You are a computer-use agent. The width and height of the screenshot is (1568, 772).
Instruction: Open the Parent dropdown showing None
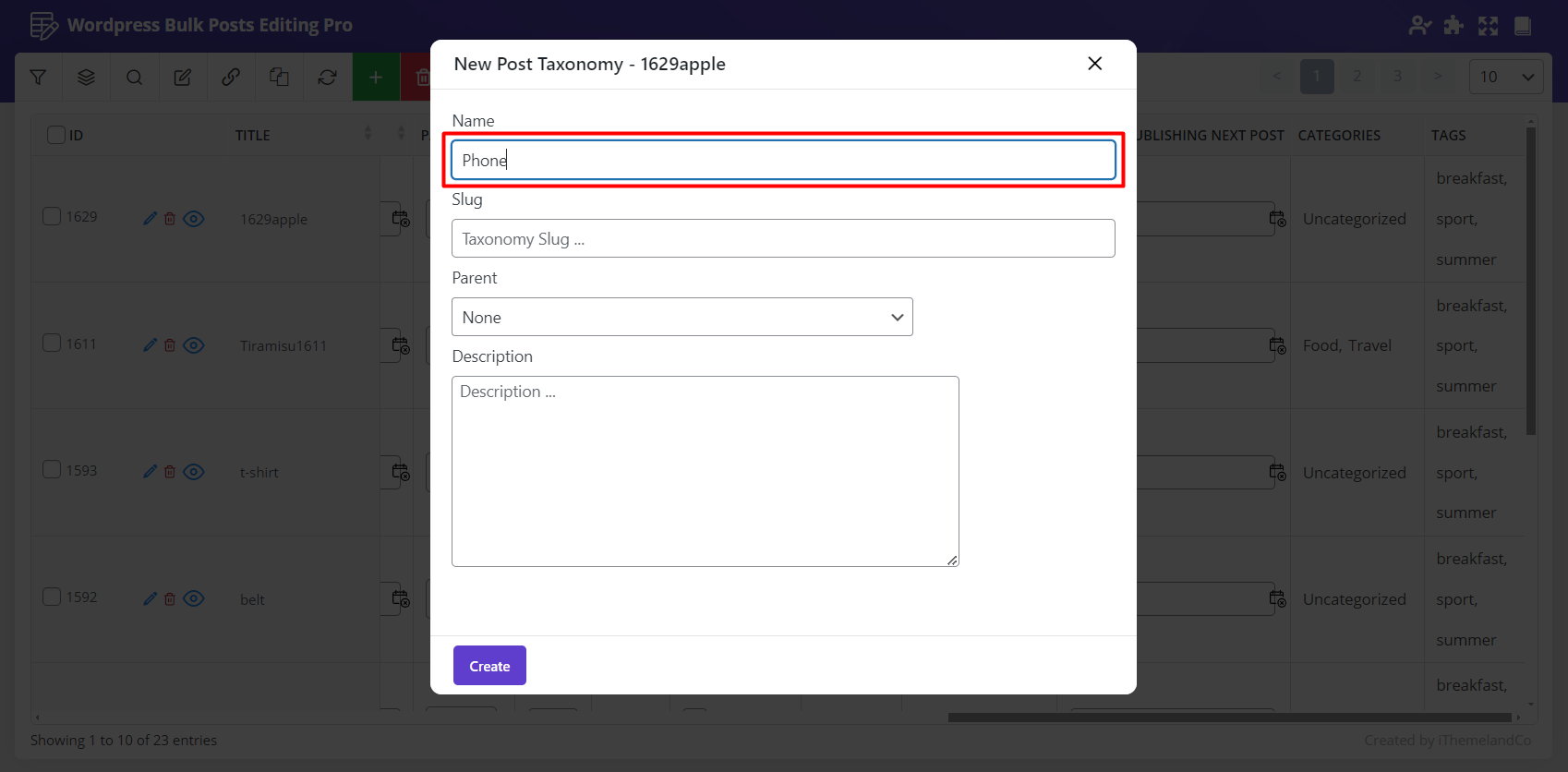(681, 317)
